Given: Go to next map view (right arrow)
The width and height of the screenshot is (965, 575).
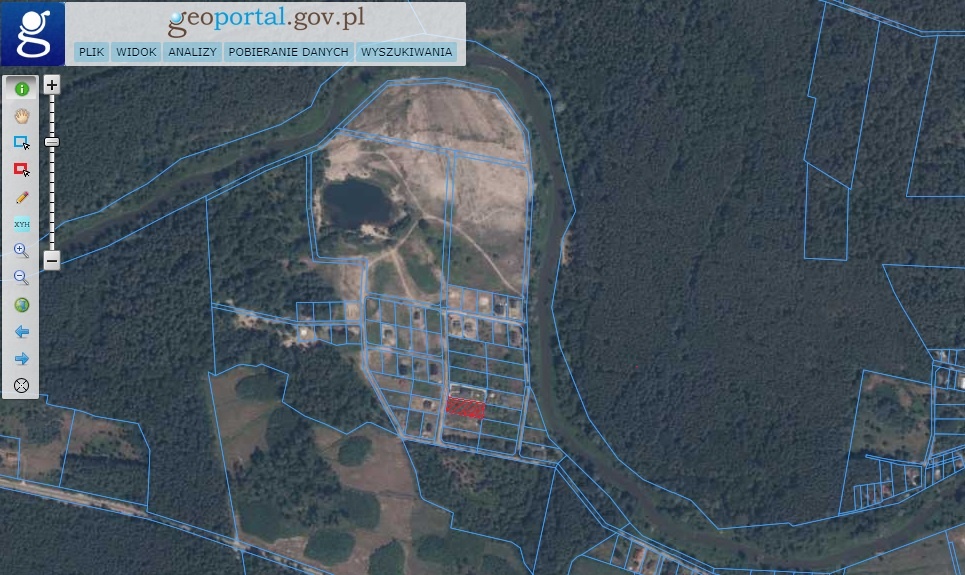Looking at the screenshot, I should [x=22, y=358].
